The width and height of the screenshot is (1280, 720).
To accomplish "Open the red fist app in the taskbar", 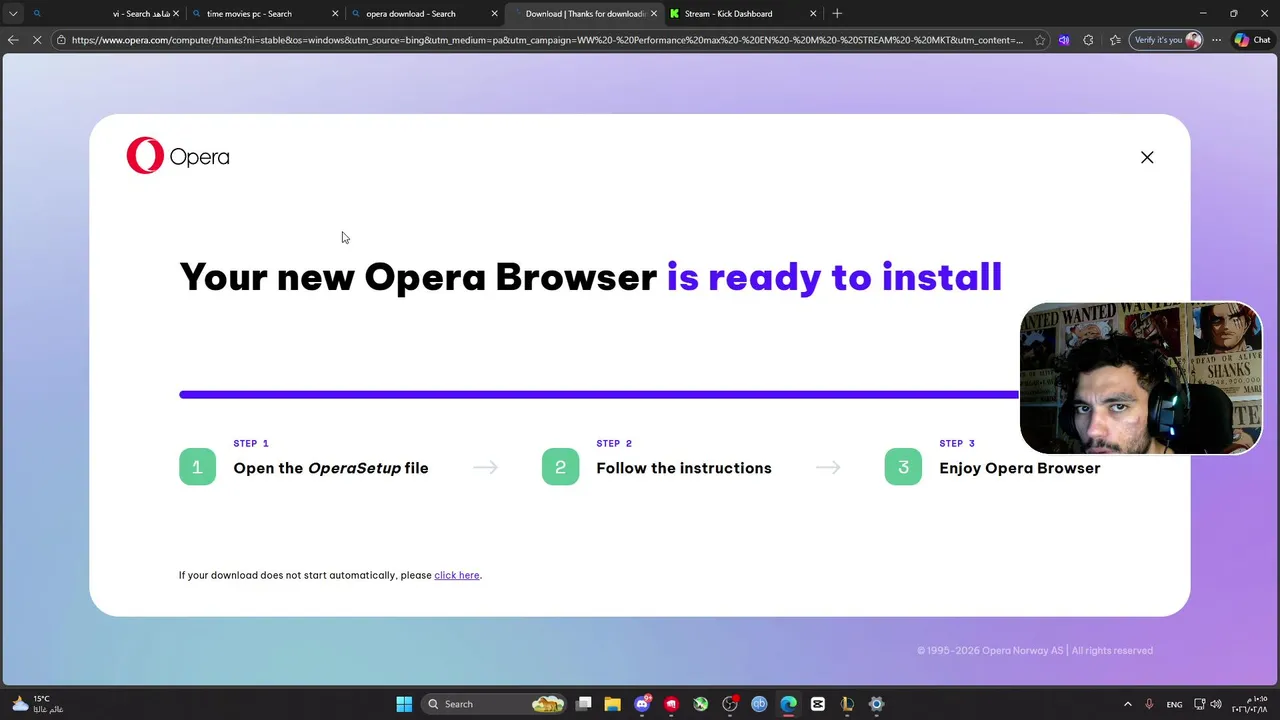I will coord(671,704).
